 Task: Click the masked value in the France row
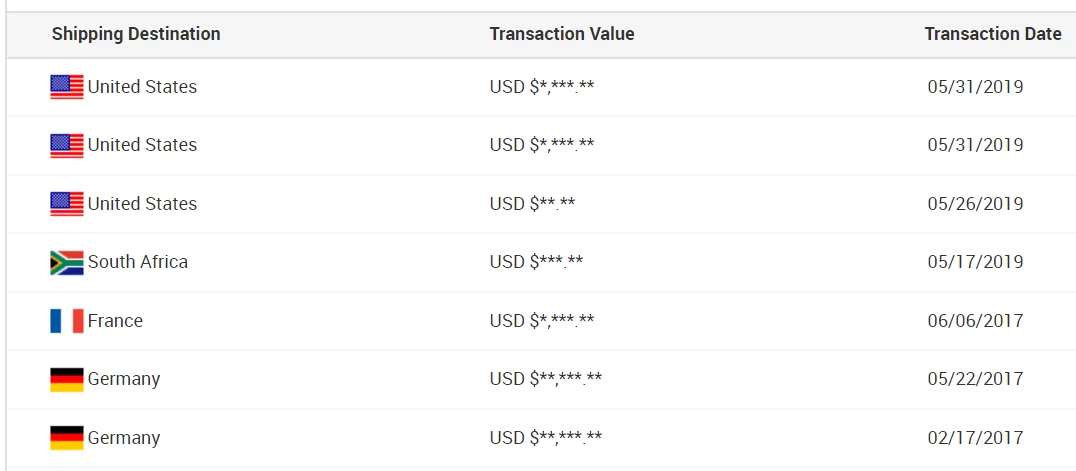542,321
